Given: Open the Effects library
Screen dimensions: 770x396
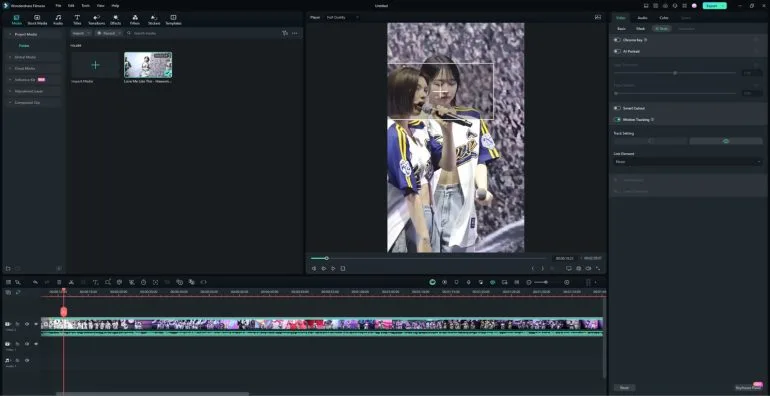Looking at the screenshot, I should pyautogui.click(x=115, y=20).
